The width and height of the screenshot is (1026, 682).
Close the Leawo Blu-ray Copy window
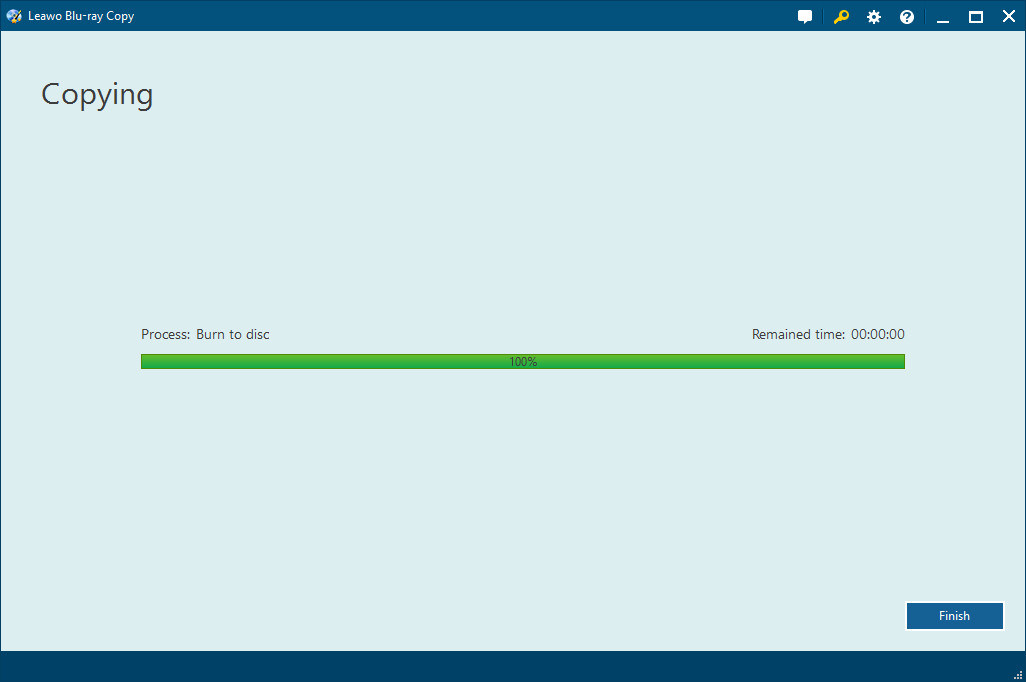[x=1008, y=17]
